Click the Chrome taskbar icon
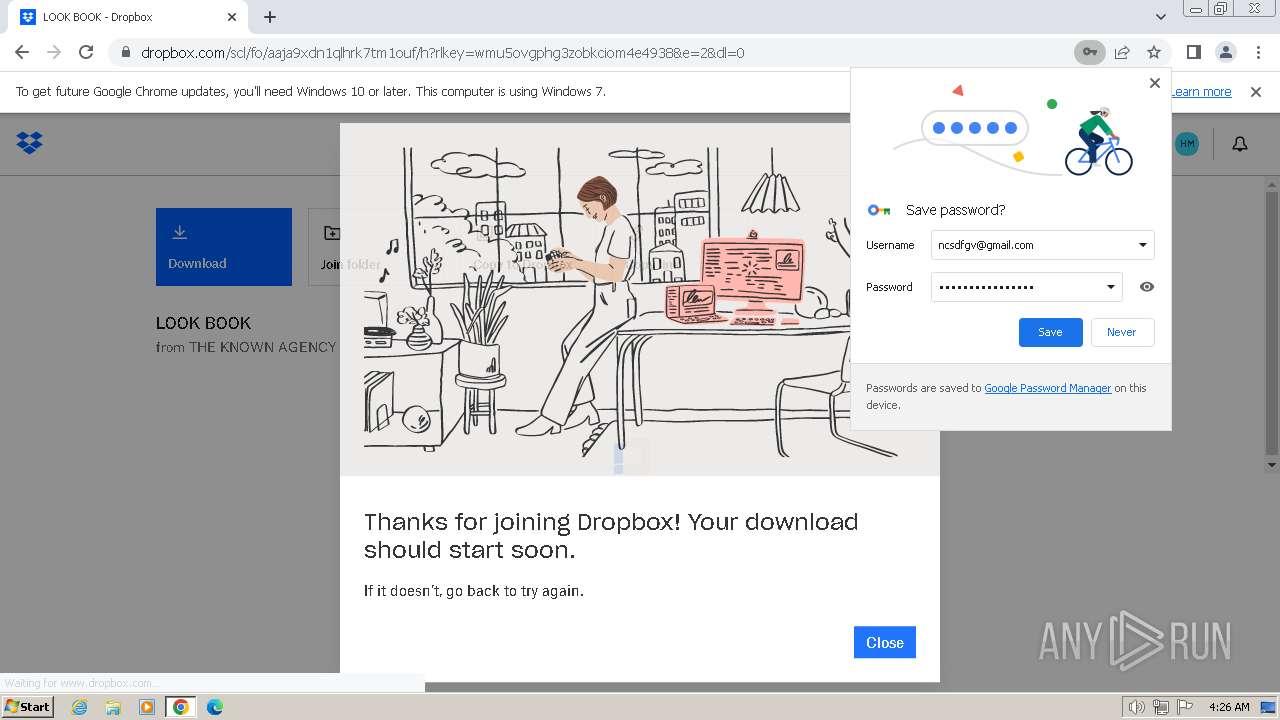1280x720 pixels. pos(180,707)
